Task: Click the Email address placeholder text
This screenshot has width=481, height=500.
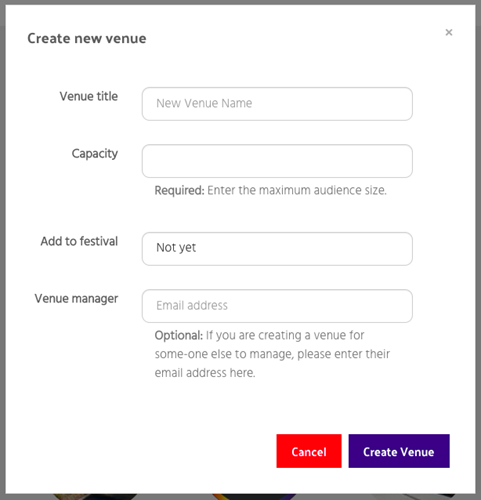Action: (192, 305)
